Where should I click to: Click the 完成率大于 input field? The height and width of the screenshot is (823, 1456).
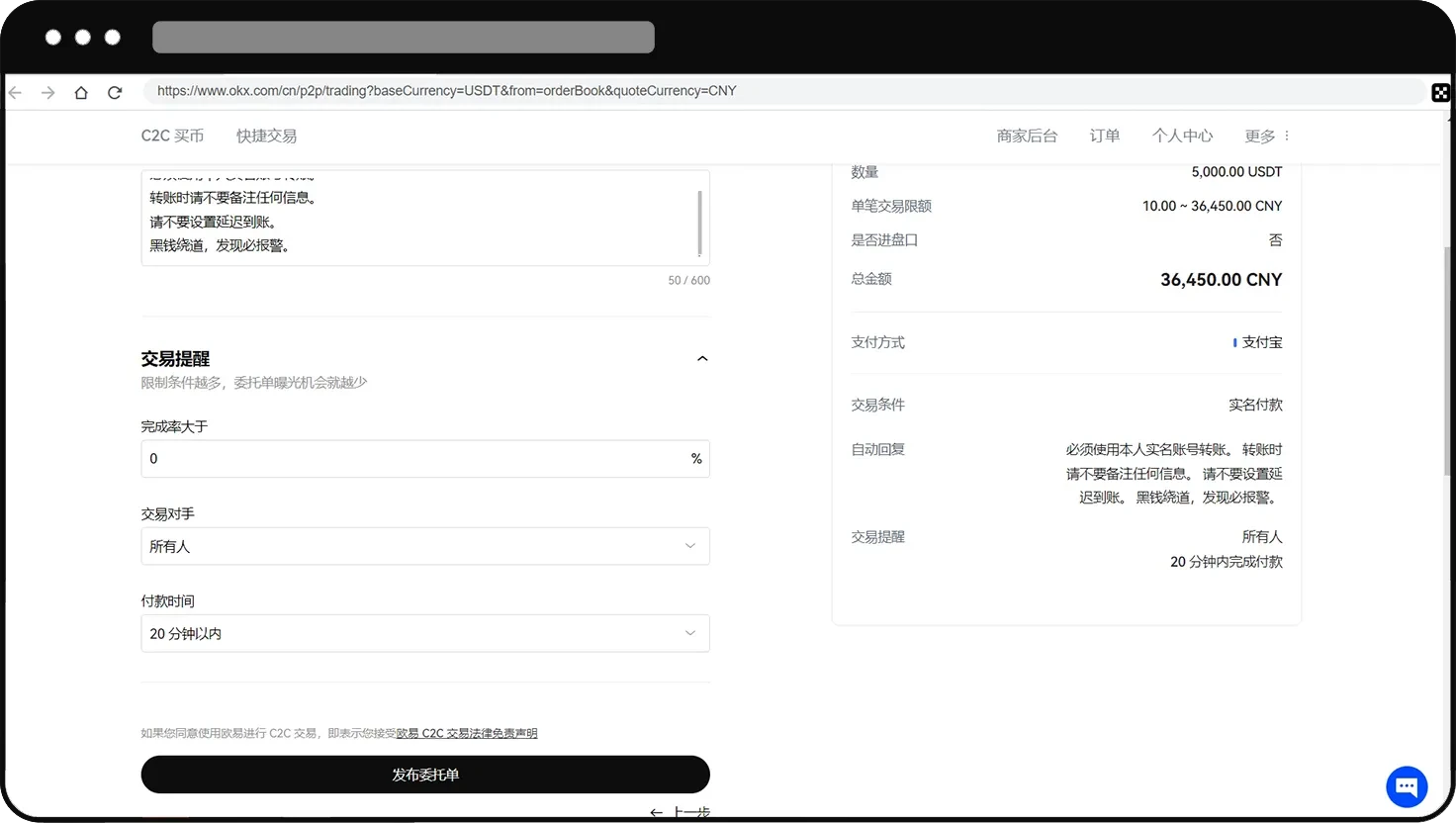pos(425,459)
